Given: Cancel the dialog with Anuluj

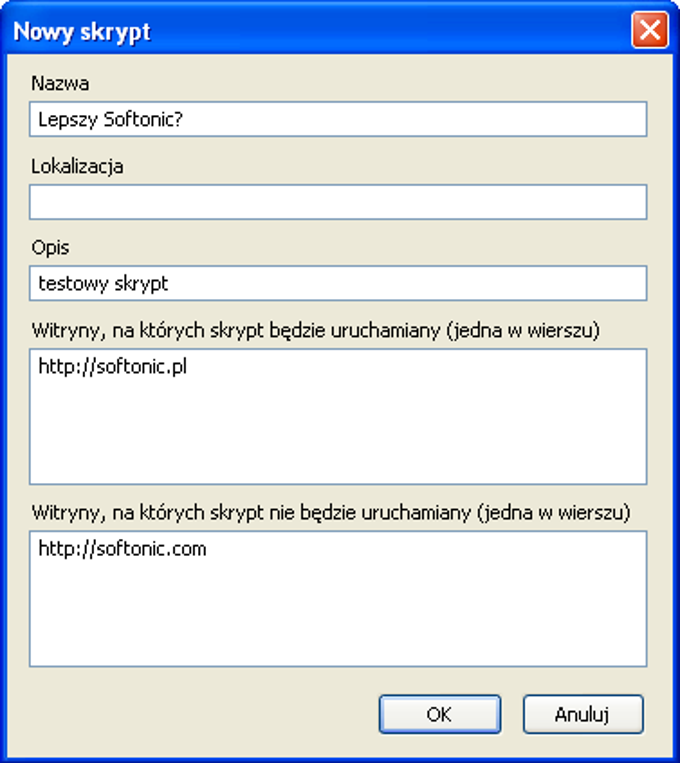Looking at the screenshot, I should 583,714.
